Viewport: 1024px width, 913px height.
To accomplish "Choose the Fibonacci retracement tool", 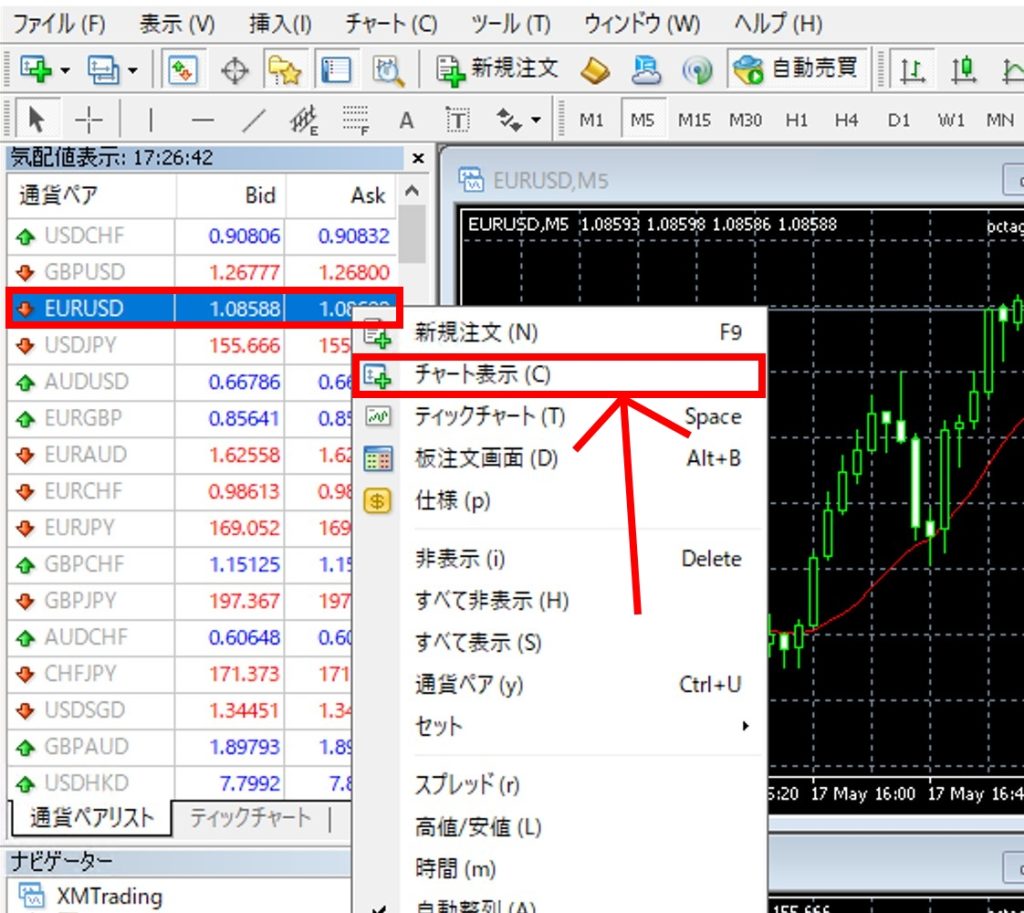I will tap(354, 120).
